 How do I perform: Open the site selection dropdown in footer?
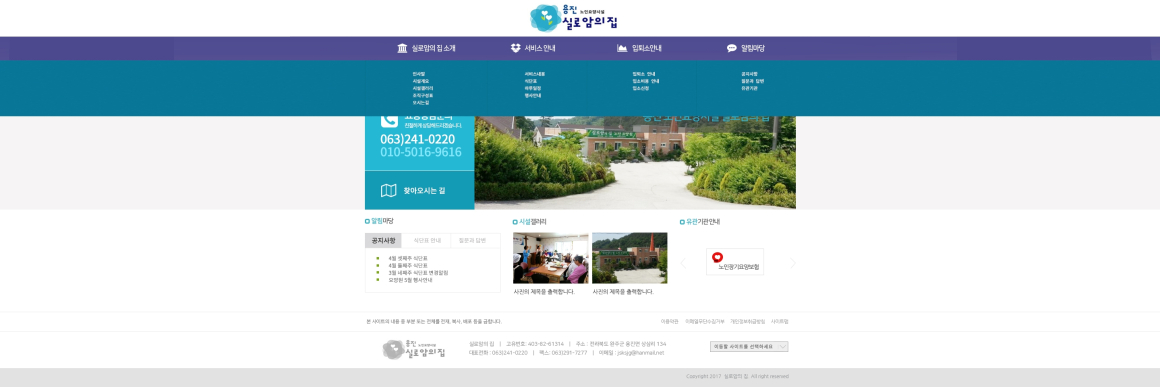pyautogui.click(x=749, y=346)
